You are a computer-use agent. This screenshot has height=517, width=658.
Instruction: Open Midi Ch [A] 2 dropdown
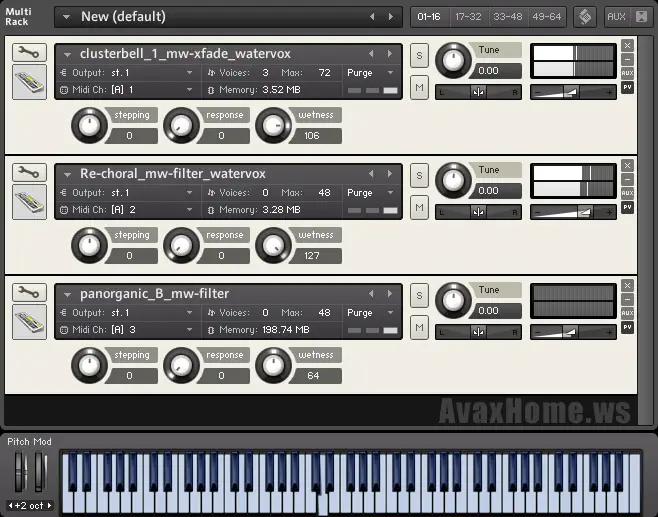tap(189, 209)
